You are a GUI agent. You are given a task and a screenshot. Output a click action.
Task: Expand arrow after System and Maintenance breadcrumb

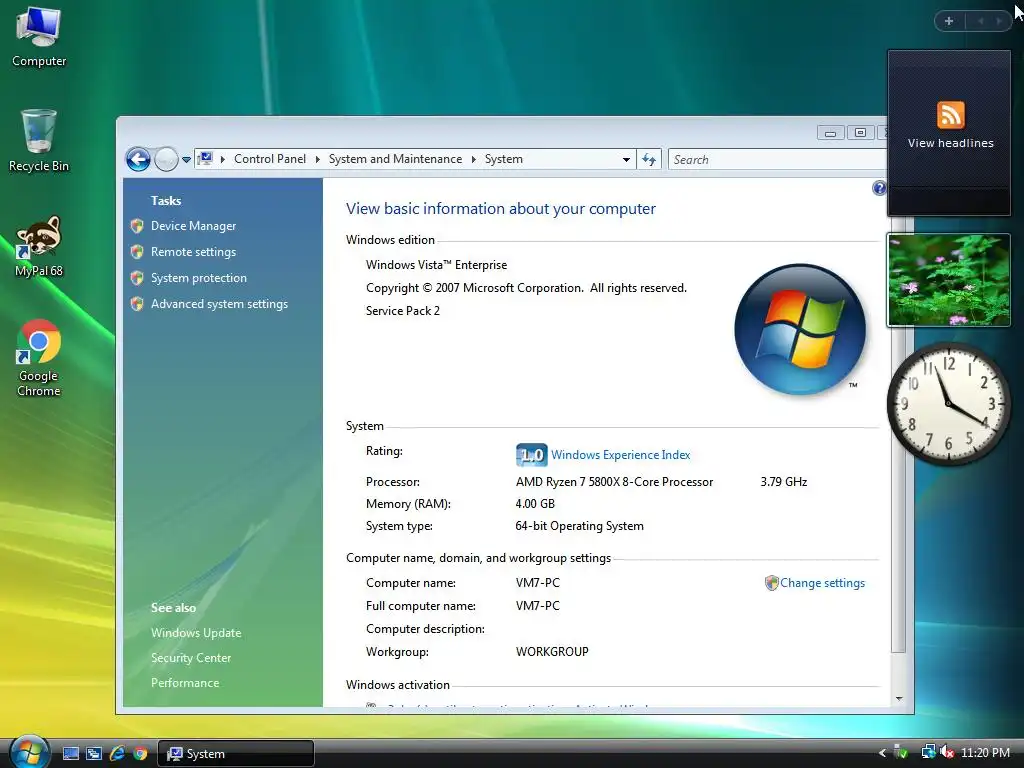click(473, 159)
